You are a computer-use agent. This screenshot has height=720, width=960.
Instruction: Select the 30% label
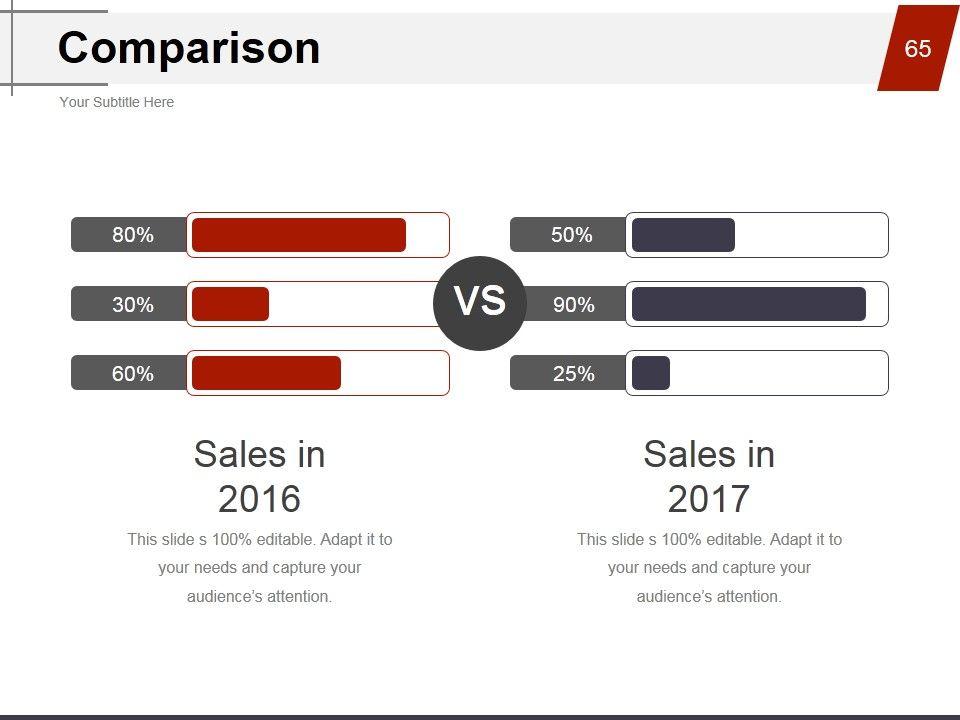132,305
